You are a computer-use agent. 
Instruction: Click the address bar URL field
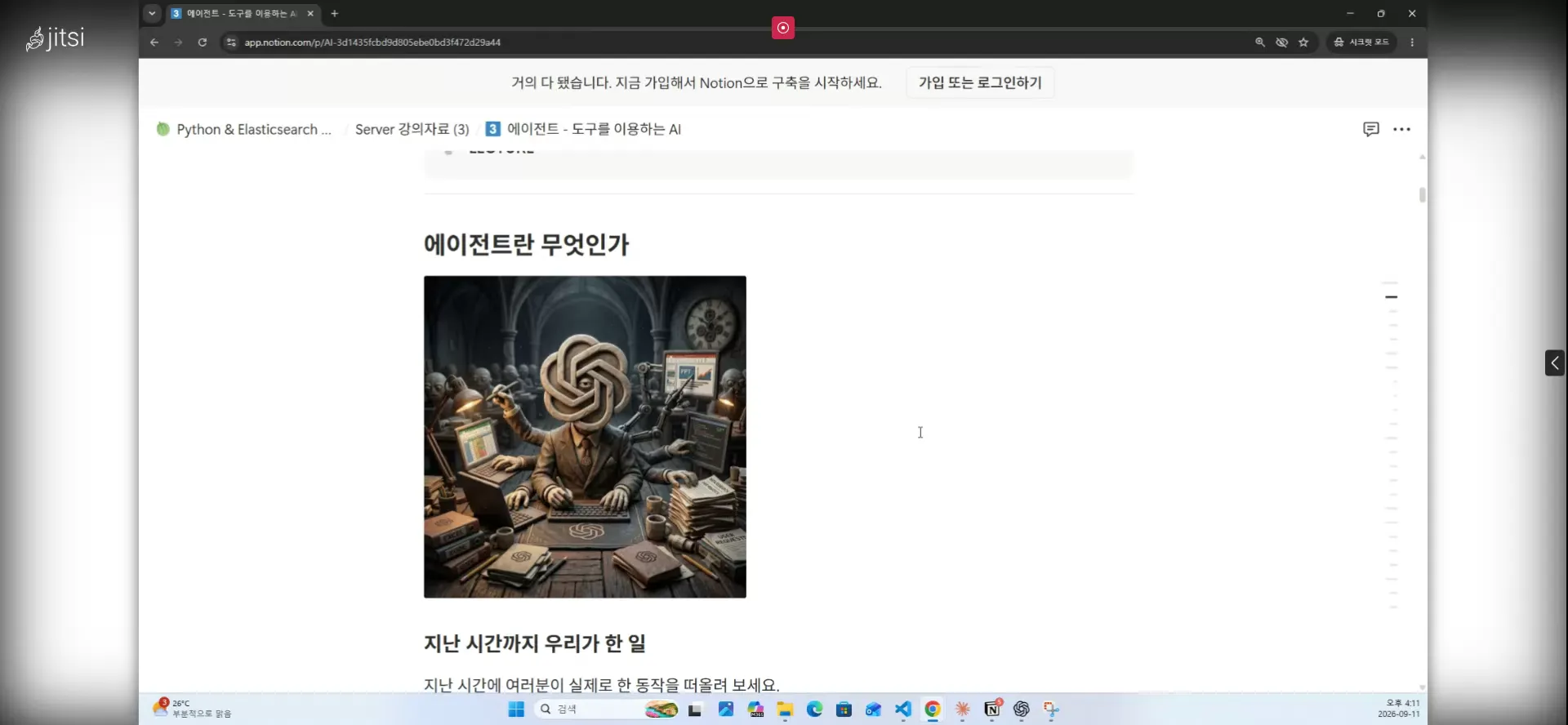[x=735, y=42]
